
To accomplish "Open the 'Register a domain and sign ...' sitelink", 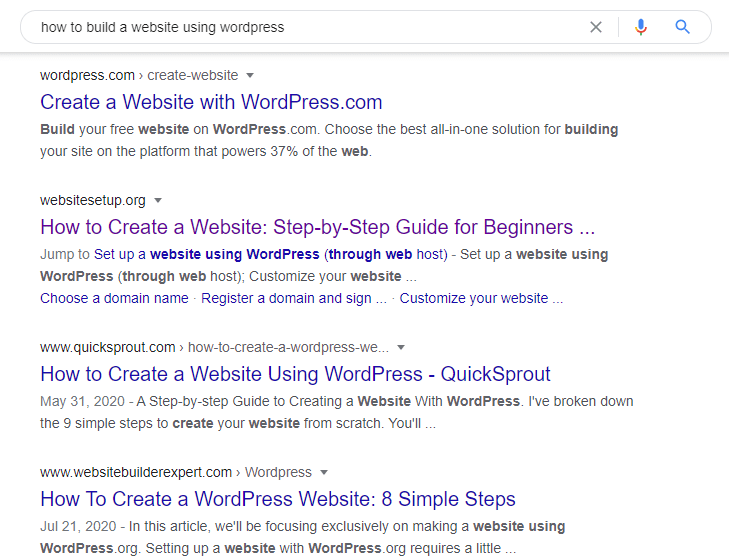I will pyautogui.click(x=294, y=298).
